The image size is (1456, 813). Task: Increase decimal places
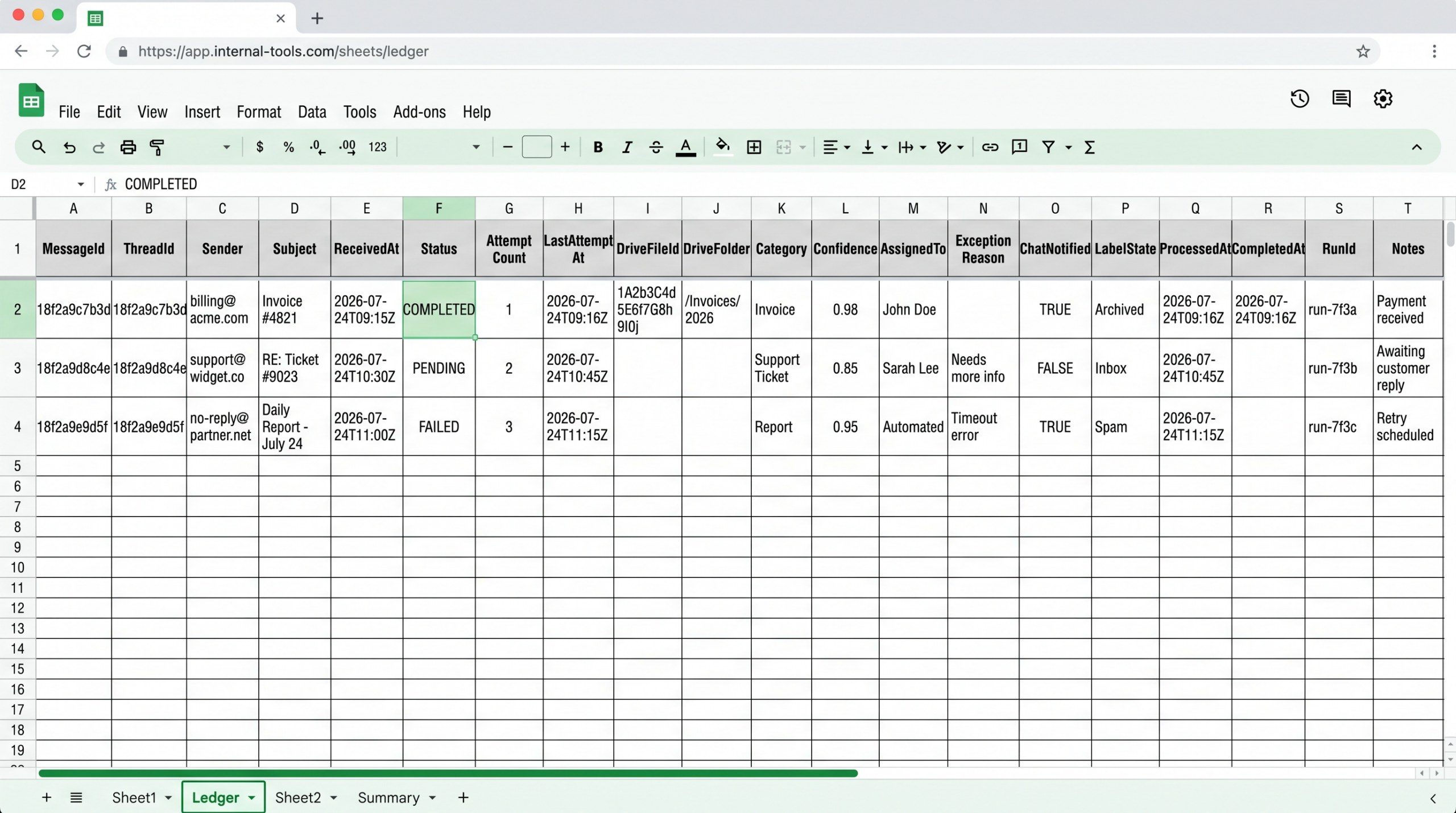pyautogui.click(x=347, y=147)
